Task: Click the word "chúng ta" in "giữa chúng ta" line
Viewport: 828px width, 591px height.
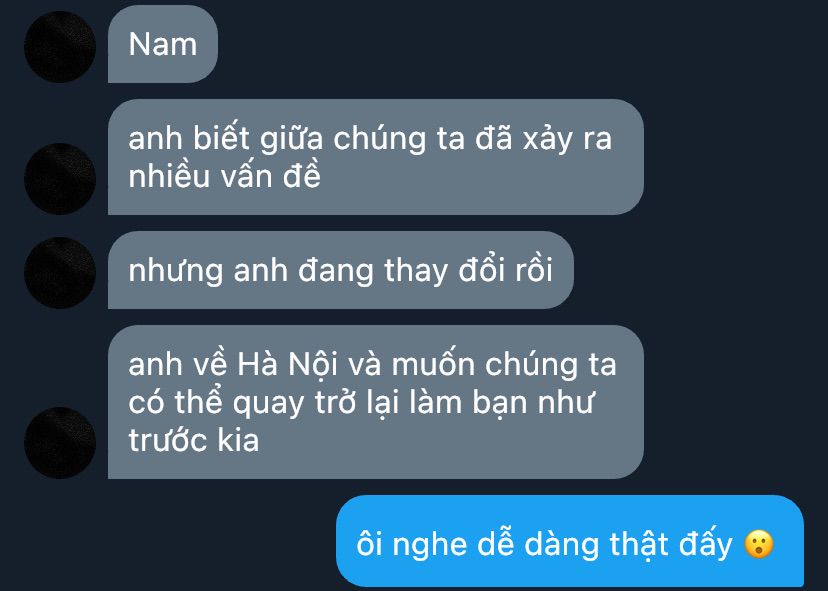Action: pyautogui.click(x=399, y=139)
